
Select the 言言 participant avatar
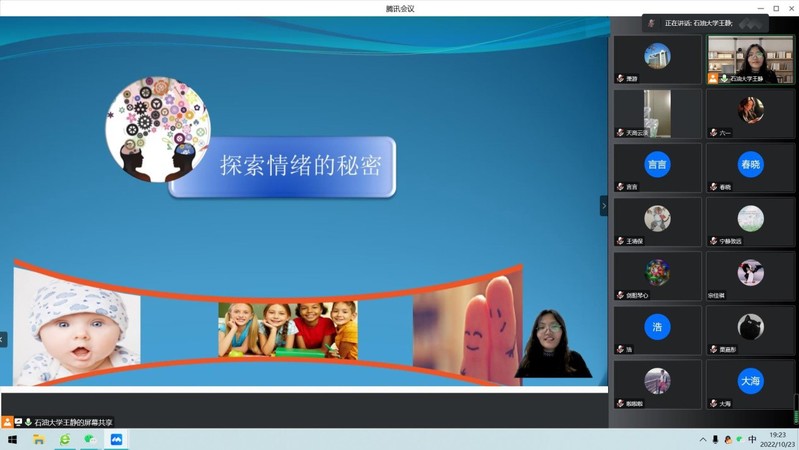point(657,164)
